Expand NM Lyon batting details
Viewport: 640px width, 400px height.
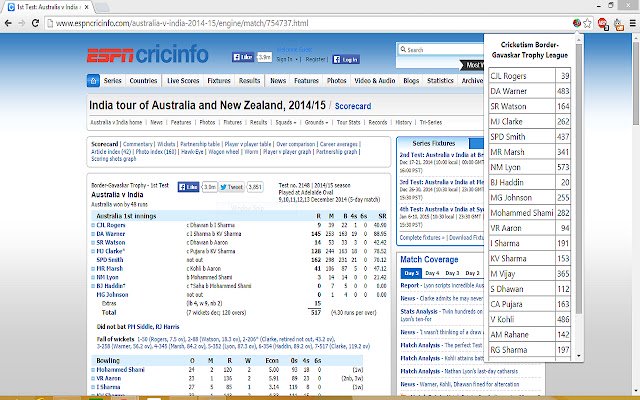point(93,277)
